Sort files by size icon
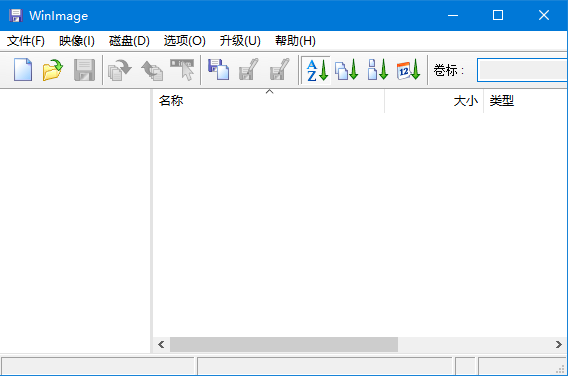Viewport: 568px width, 376px height. pyautogui.click(x=378, y=70)
